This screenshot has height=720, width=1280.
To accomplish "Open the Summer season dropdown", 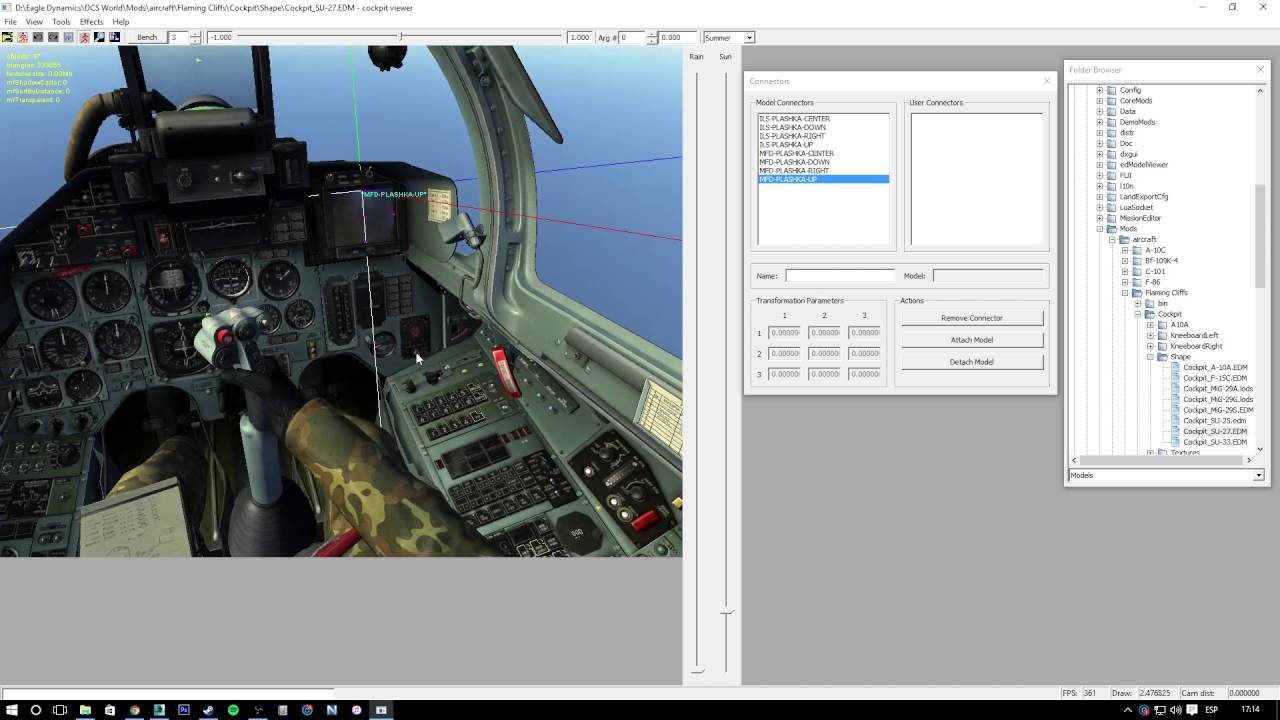I will [749, 37].
